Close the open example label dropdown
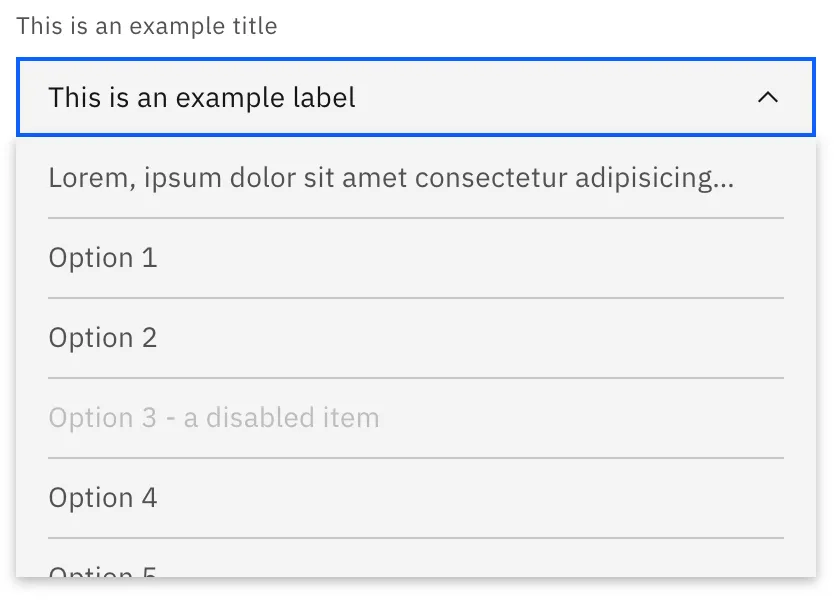 (x=767, y=97)
